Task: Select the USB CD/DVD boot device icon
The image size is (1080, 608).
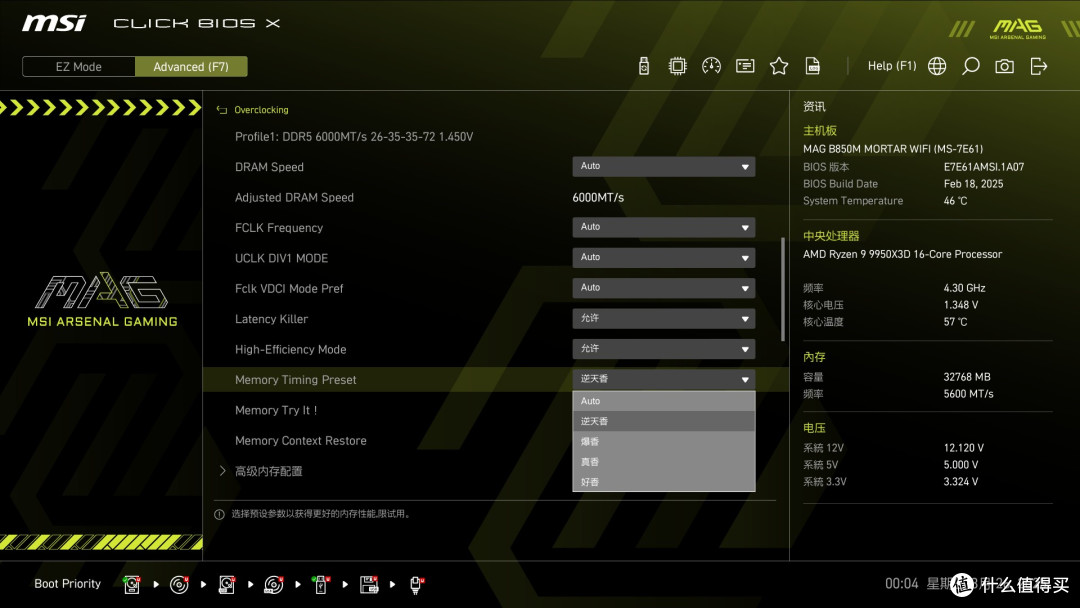Action: point(273,585)
